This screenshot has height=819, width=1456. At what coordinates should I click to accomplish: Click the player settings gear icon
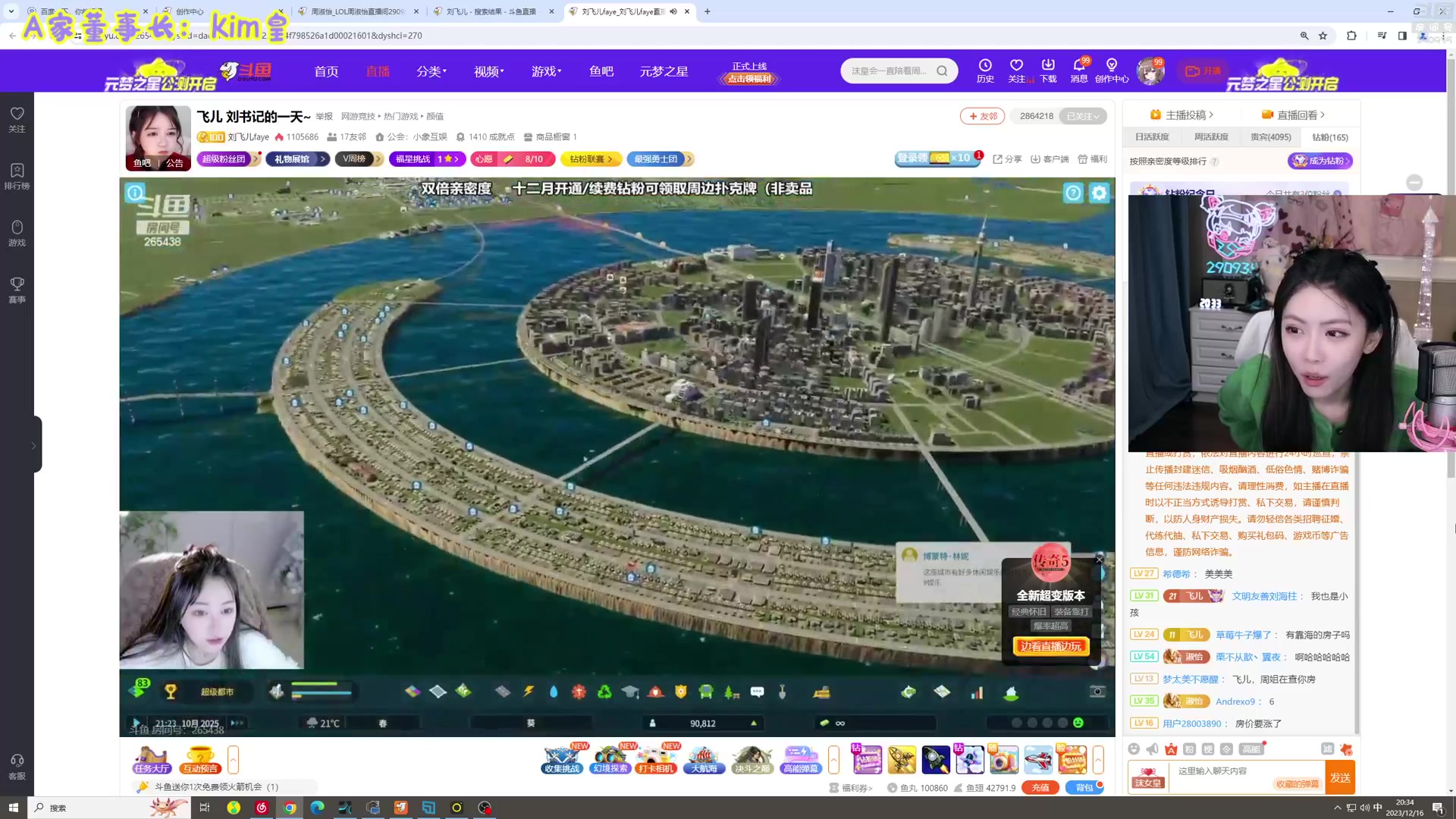tap(1099, 193)
